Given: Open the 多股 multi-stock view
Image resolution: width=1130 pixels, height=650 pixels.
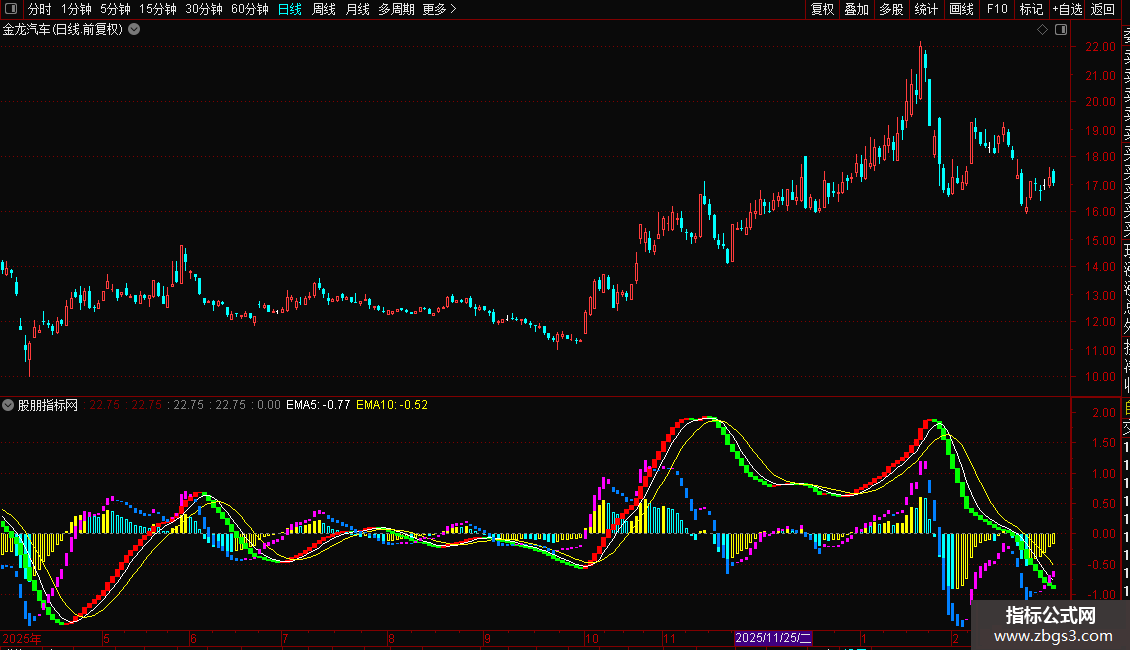Looking at the screenshot, I should [891, 9].
